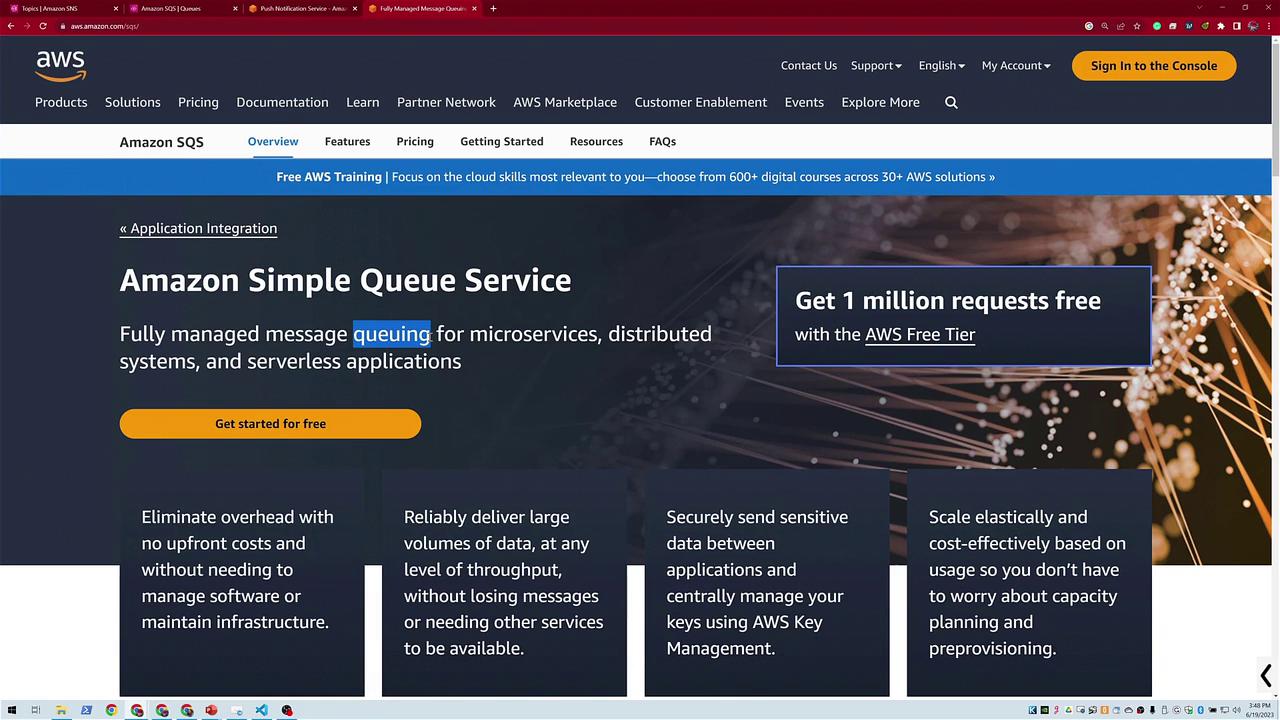Close the Topics | Amazon SNS tab
This screenshot has height=720, width=1280.
[115, 8]
